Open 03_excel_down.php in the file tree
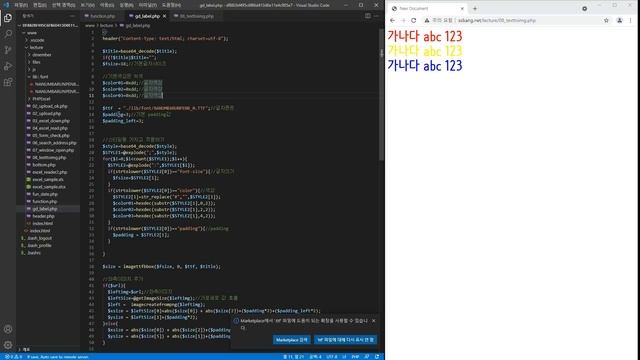The width and height of the screenshot is (640, 360). tap(51, 121)
